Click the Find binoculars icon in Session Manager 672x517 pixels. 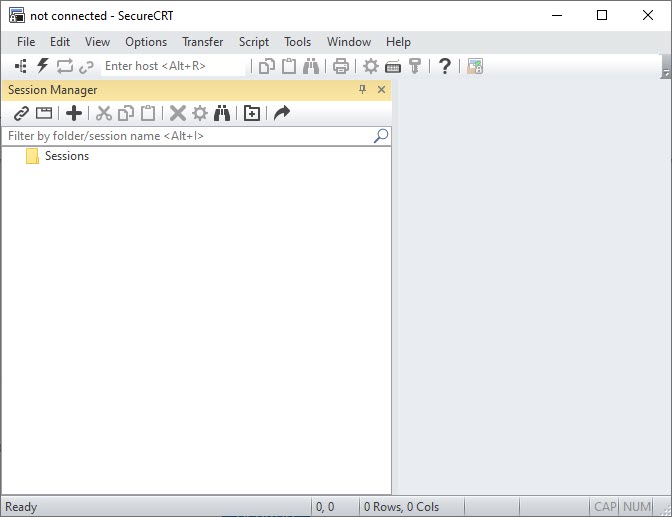tap(223, 113)
